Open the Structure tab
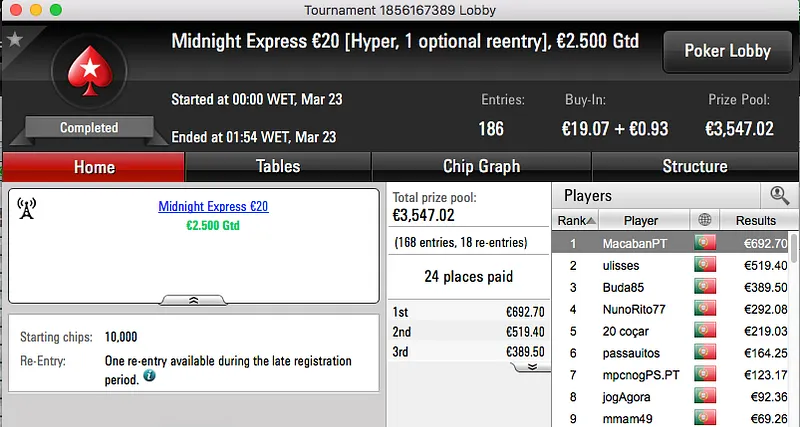This screenshot has width=800, height=427. point(694,167)
